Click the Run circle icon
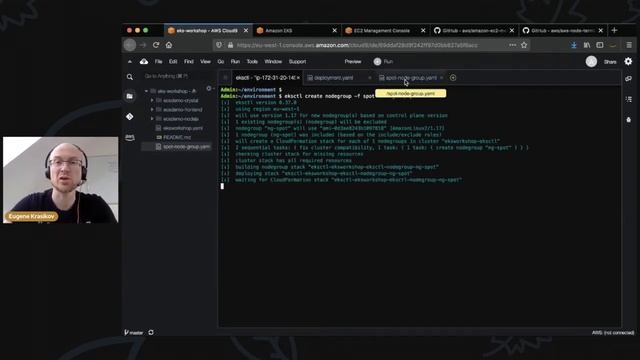The height and width of the screenshot is (360, 640). tap(377, 62)
